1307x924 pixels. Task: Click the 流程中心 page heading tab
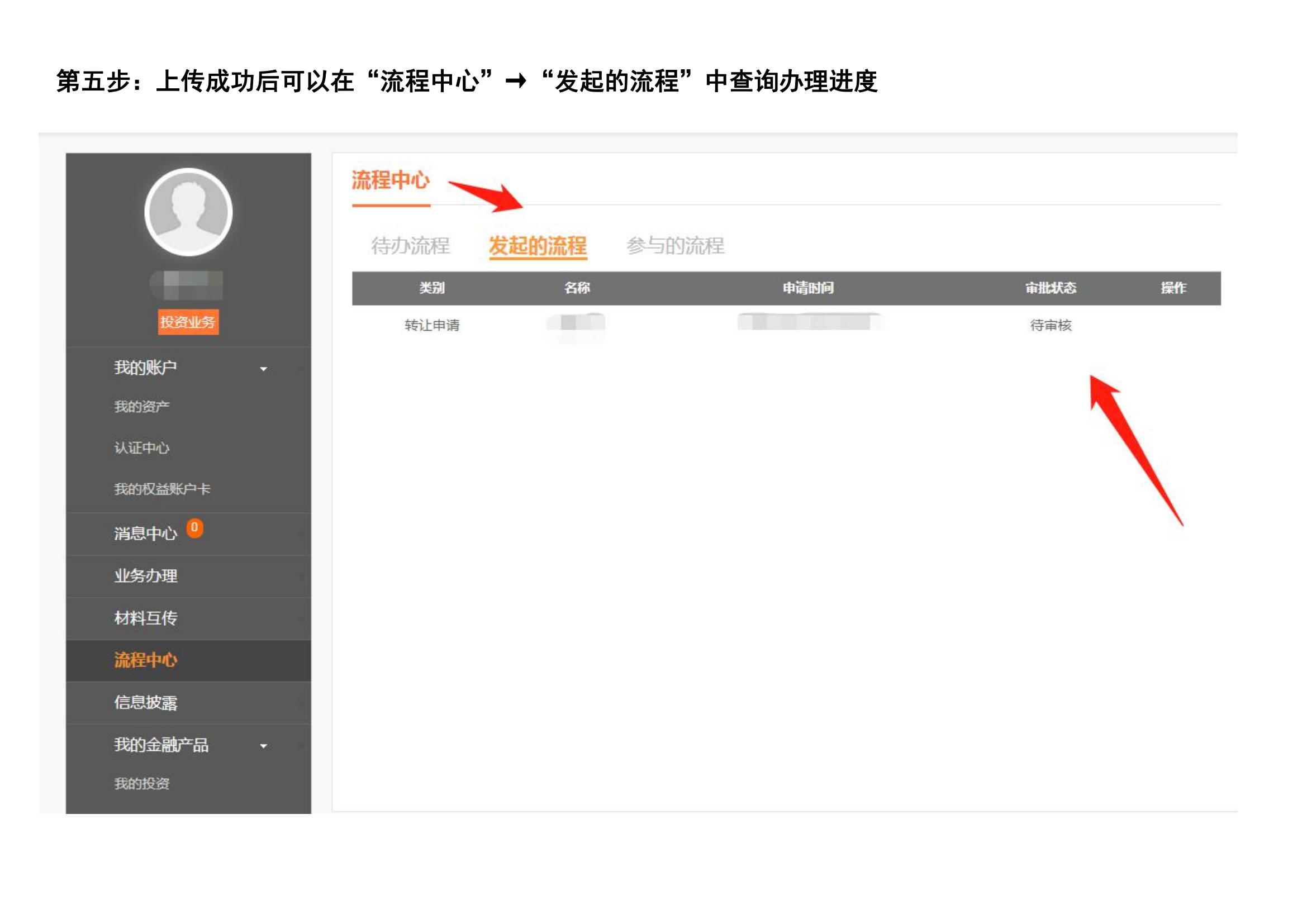click(391, 180)
